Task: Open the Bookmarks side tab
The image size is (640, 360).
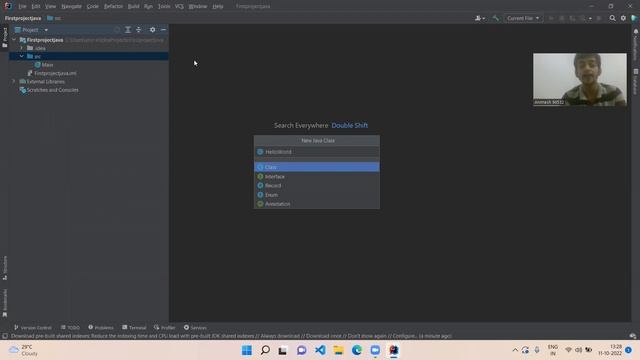Action: (5, 302)
